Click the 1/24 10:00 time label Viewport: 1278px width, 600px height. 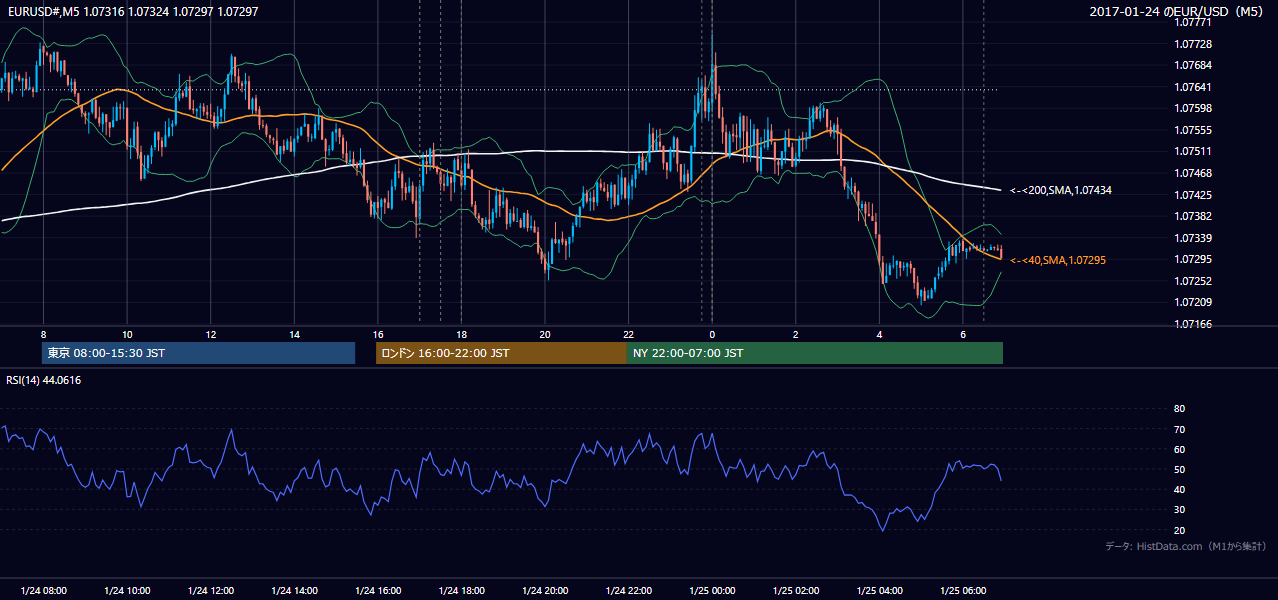tap(127, 590)
